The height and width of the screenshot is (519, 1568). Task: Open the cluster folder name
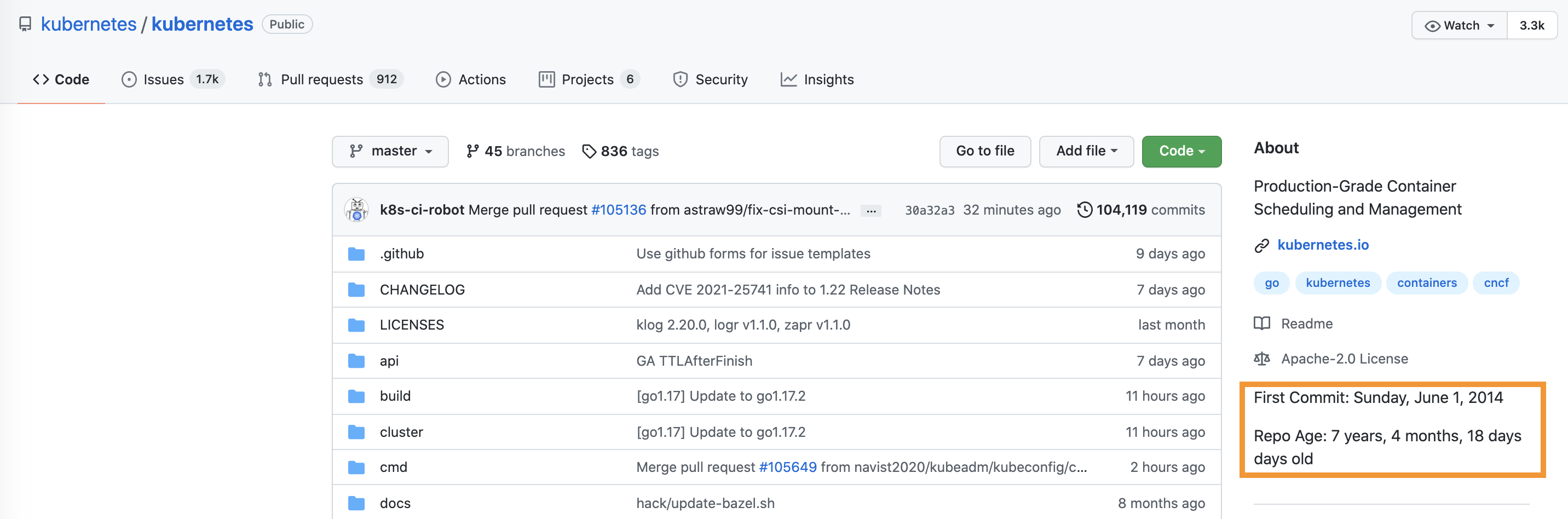pyautogui.click(x=401, y=432)
